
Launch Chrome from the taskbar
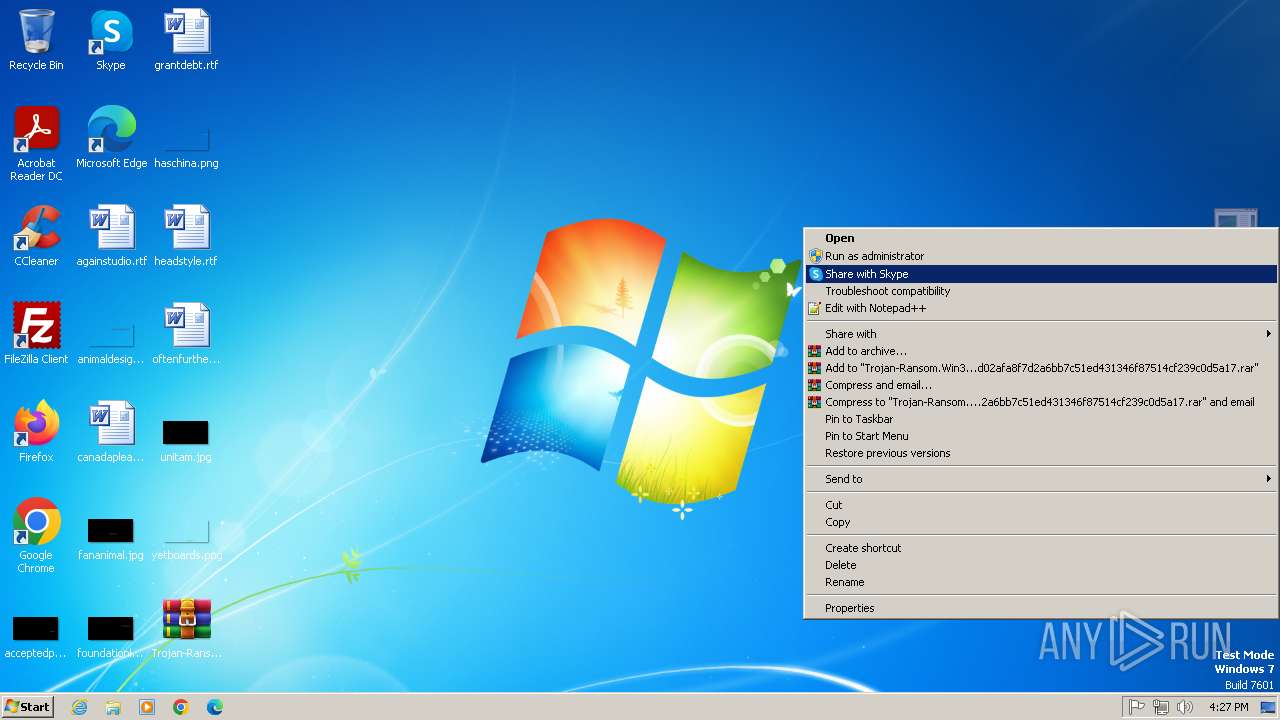tap(181, 707)
